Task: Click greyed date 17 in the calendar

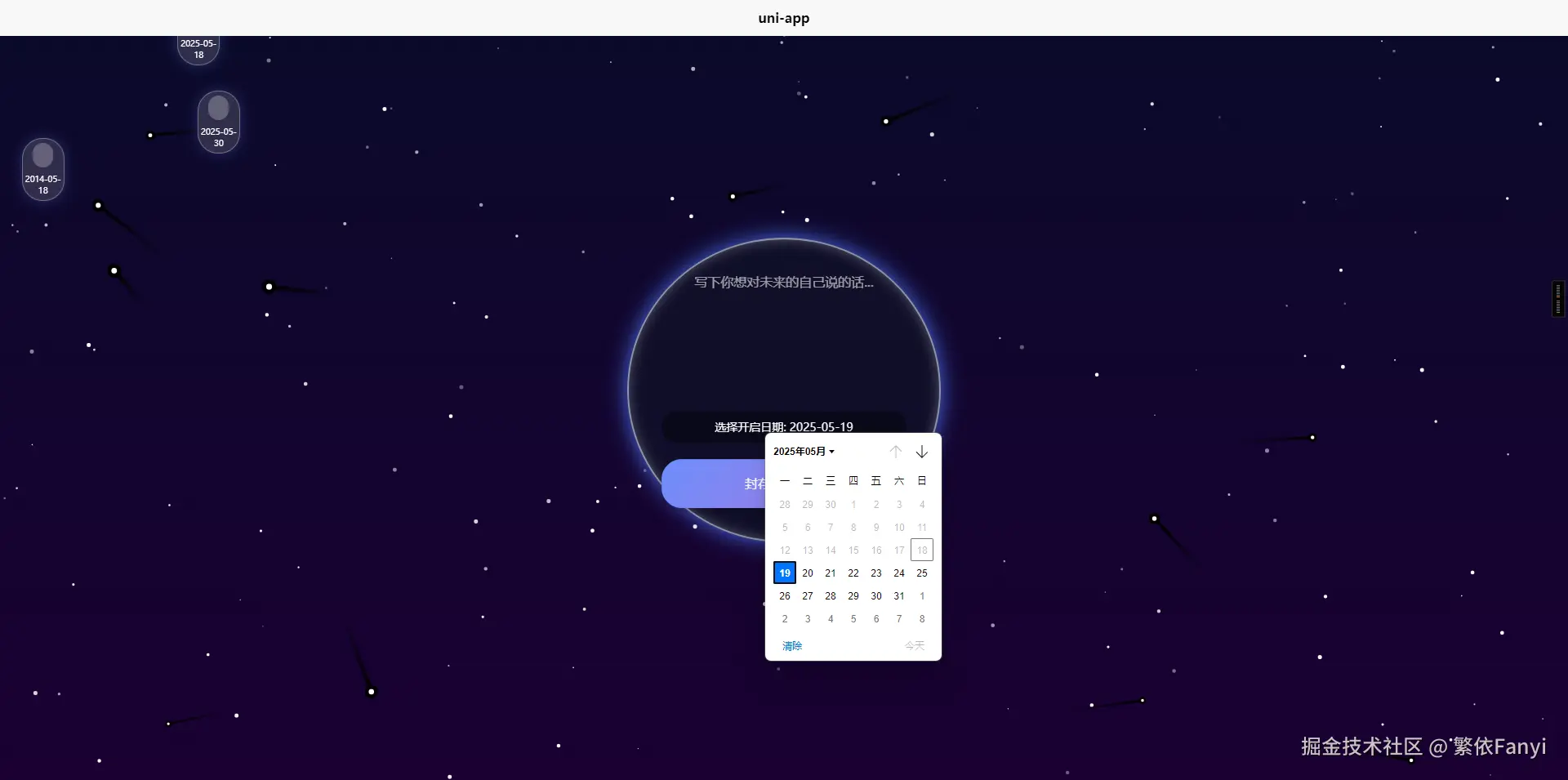Action: [899, 550]
